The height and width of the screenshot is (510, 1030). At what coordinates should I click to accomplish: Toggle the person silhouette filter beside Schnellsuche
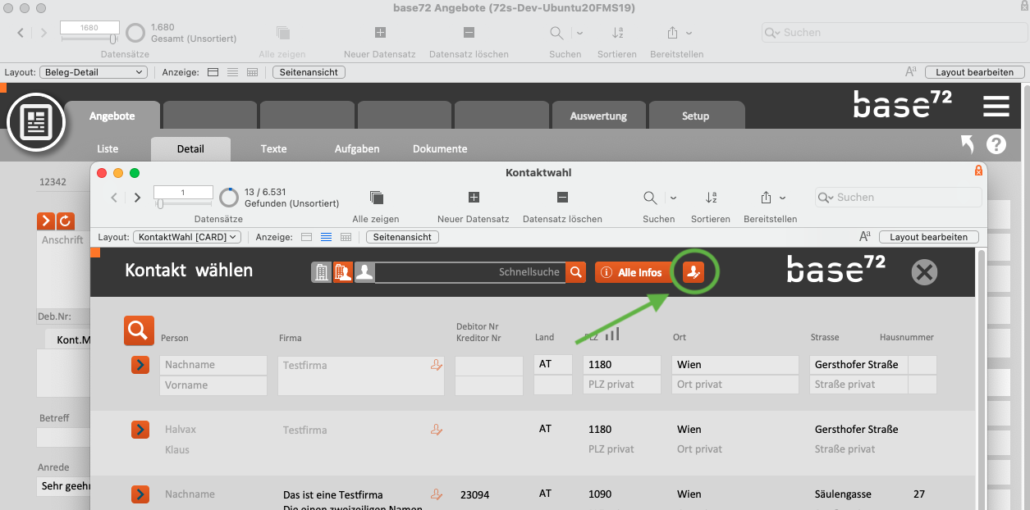coord(364,272)
